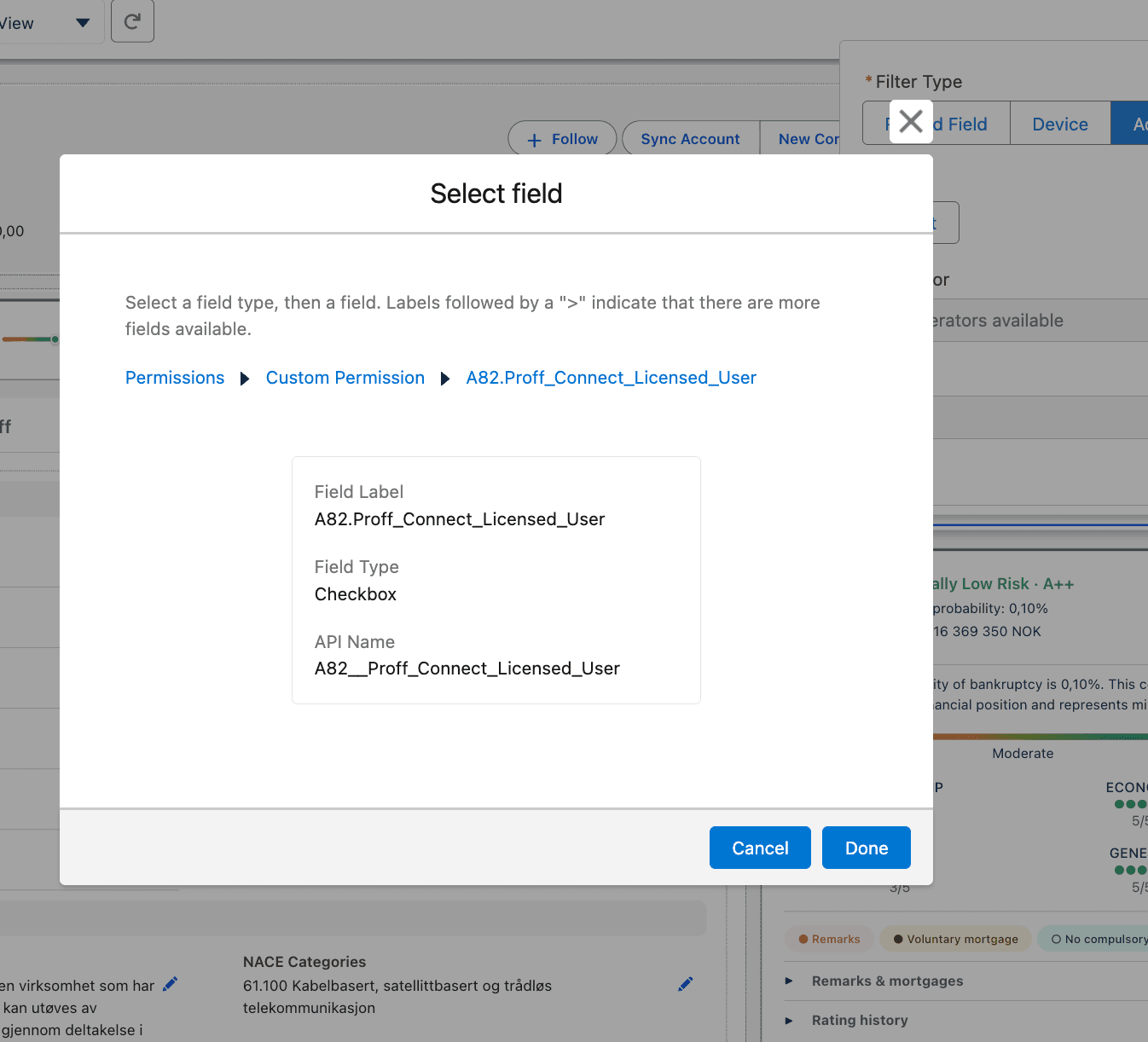Click the Checkbox field type value

[x=356, y=594]
